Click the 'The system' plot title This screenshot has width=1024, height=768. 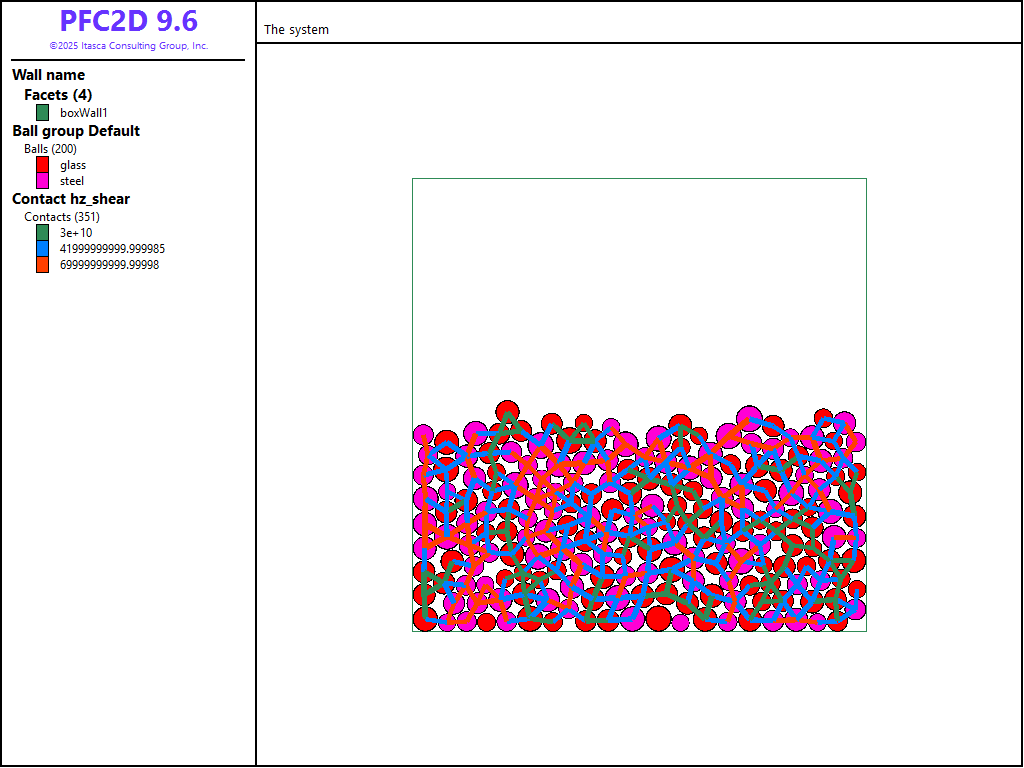coord(296,30)
